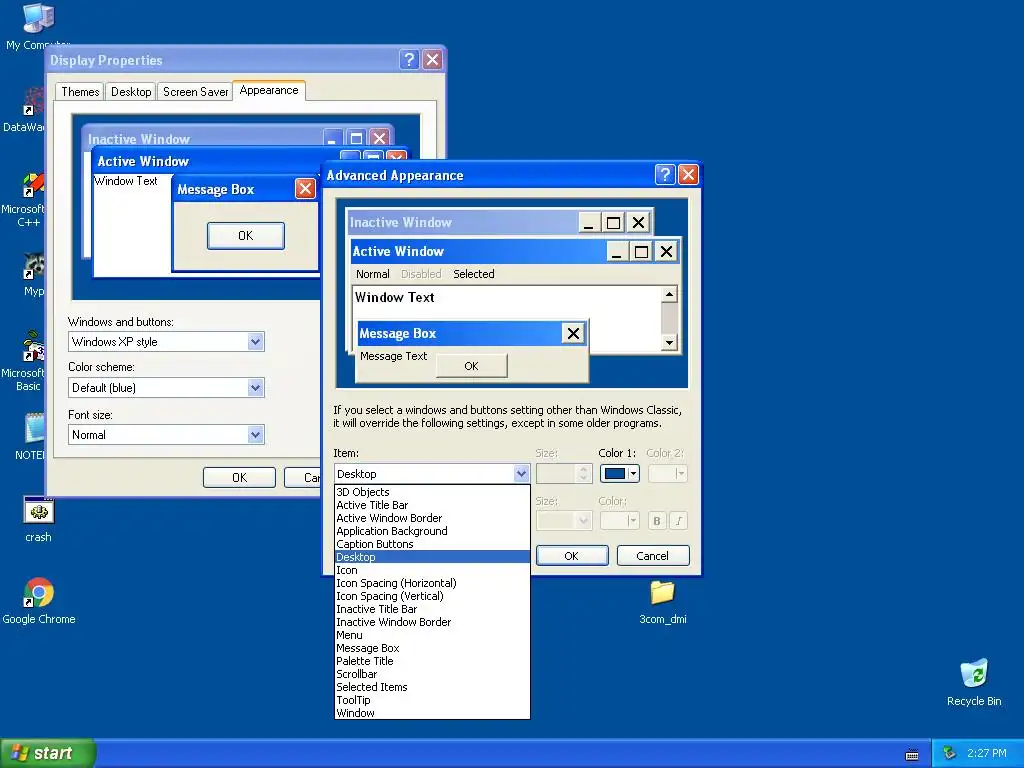Select the DataWa desktop shortcut icon

coord(33,102)
